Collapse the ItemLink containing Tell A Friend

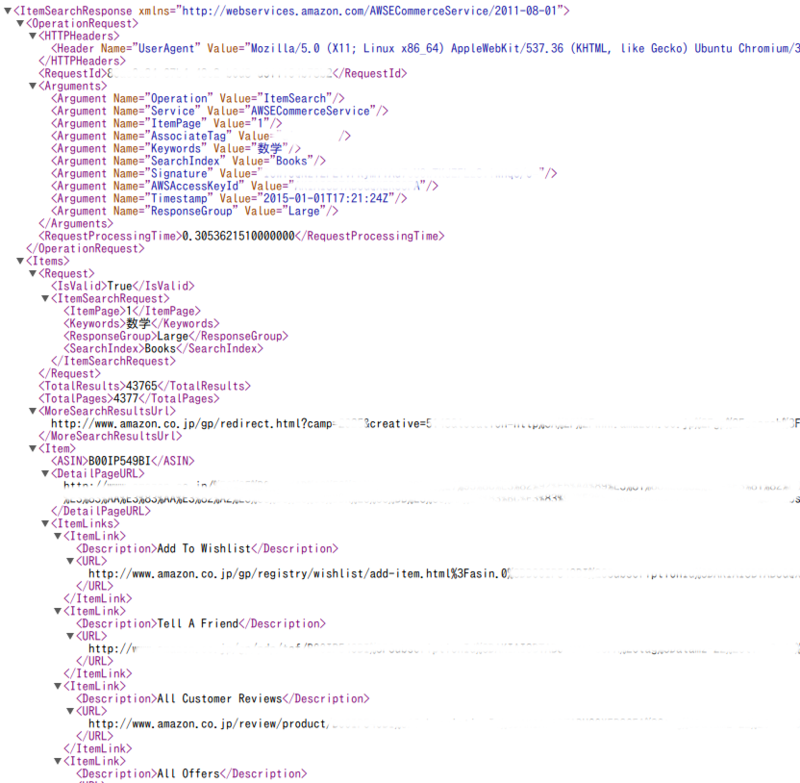coord(58,611)
